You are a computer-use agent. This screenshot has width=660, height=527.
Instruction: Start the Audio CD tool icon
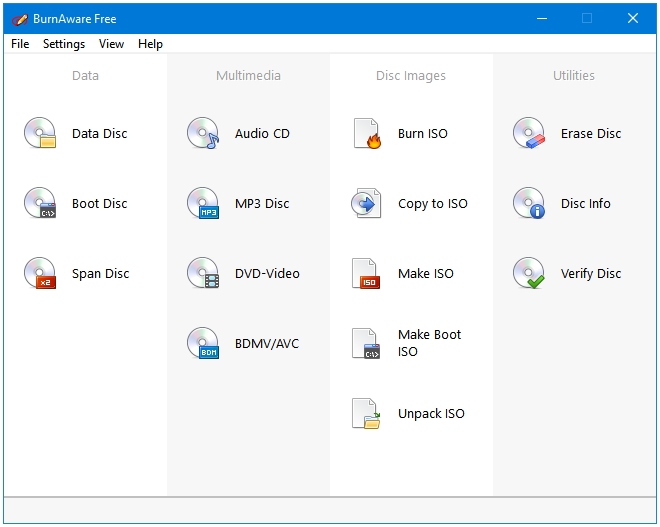(203, 133)
